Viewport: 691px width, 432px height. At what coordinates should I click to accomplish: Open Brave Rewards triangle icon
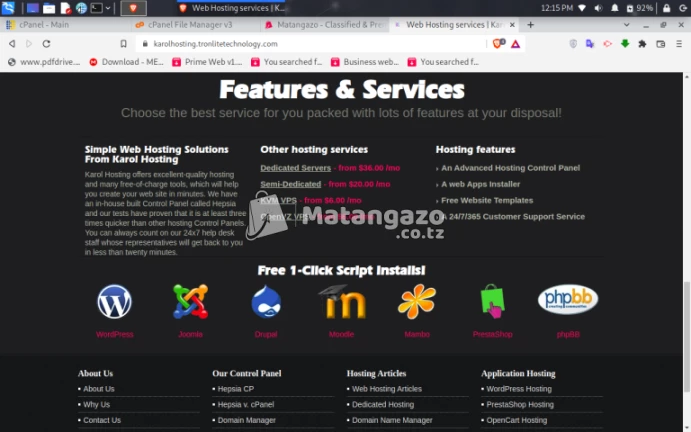click(515, 44)
